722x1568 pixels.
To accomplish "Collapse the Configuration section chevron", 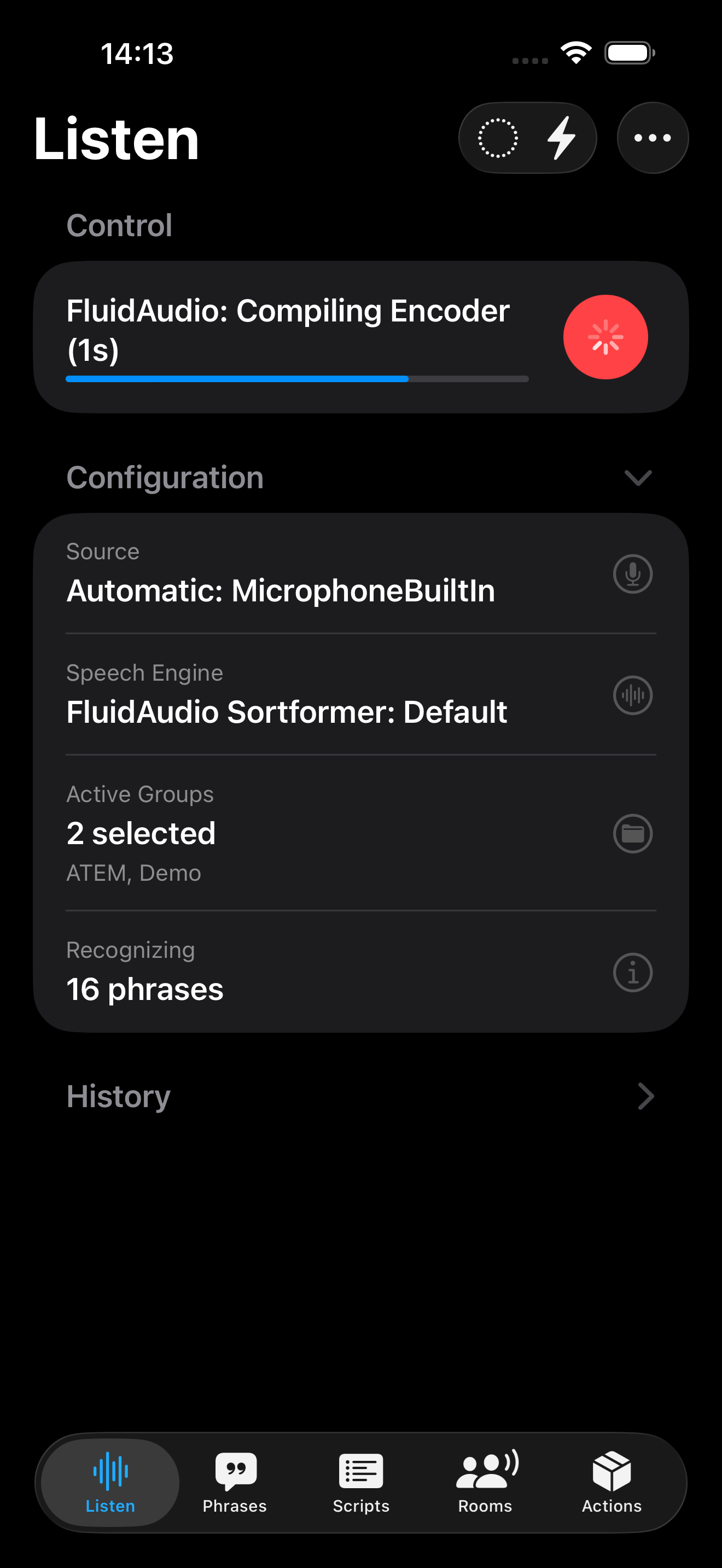I will 638,478.
